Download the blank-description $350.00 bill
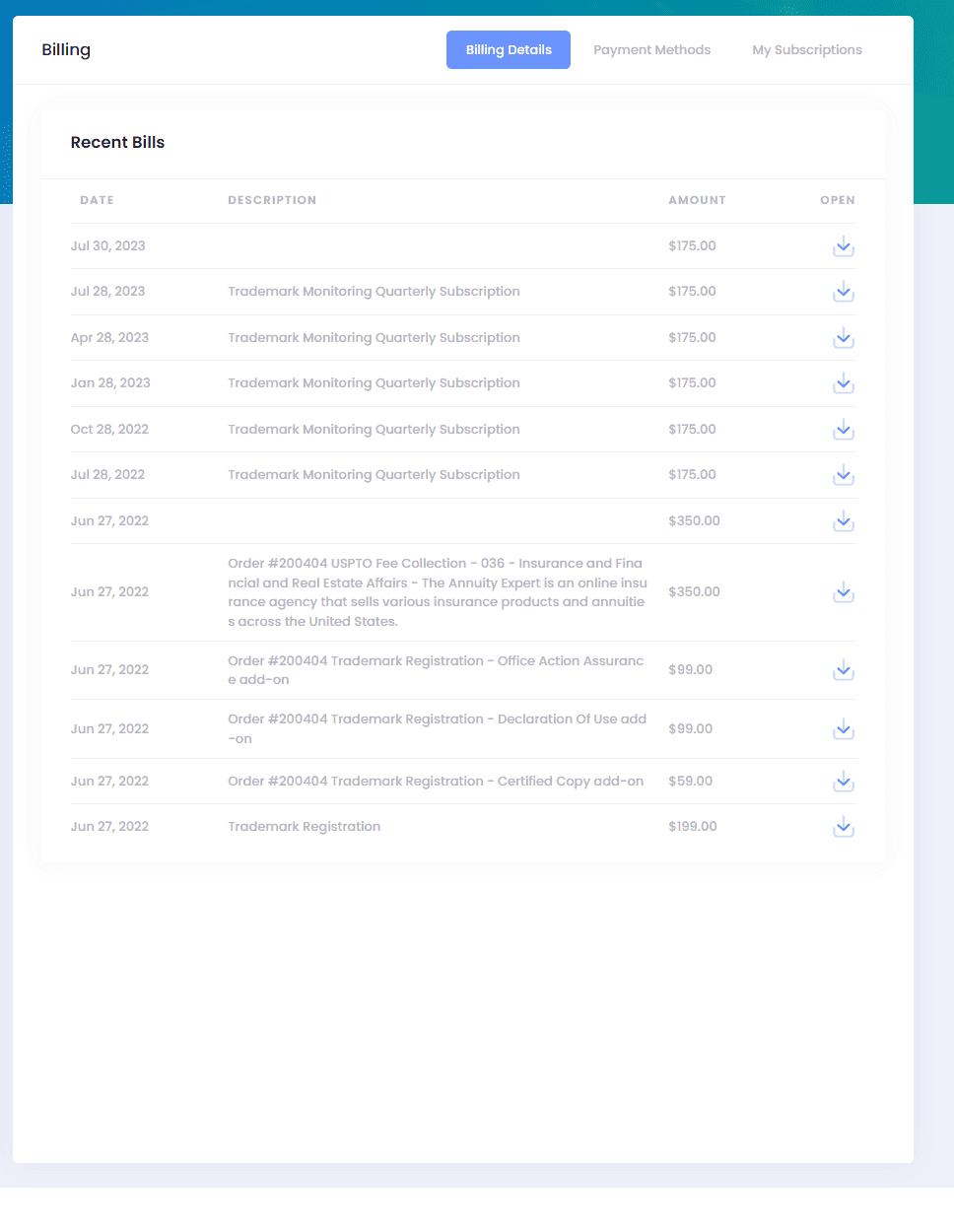The image size is (954, 1232). pyautogui.click(x=843, y=521)
